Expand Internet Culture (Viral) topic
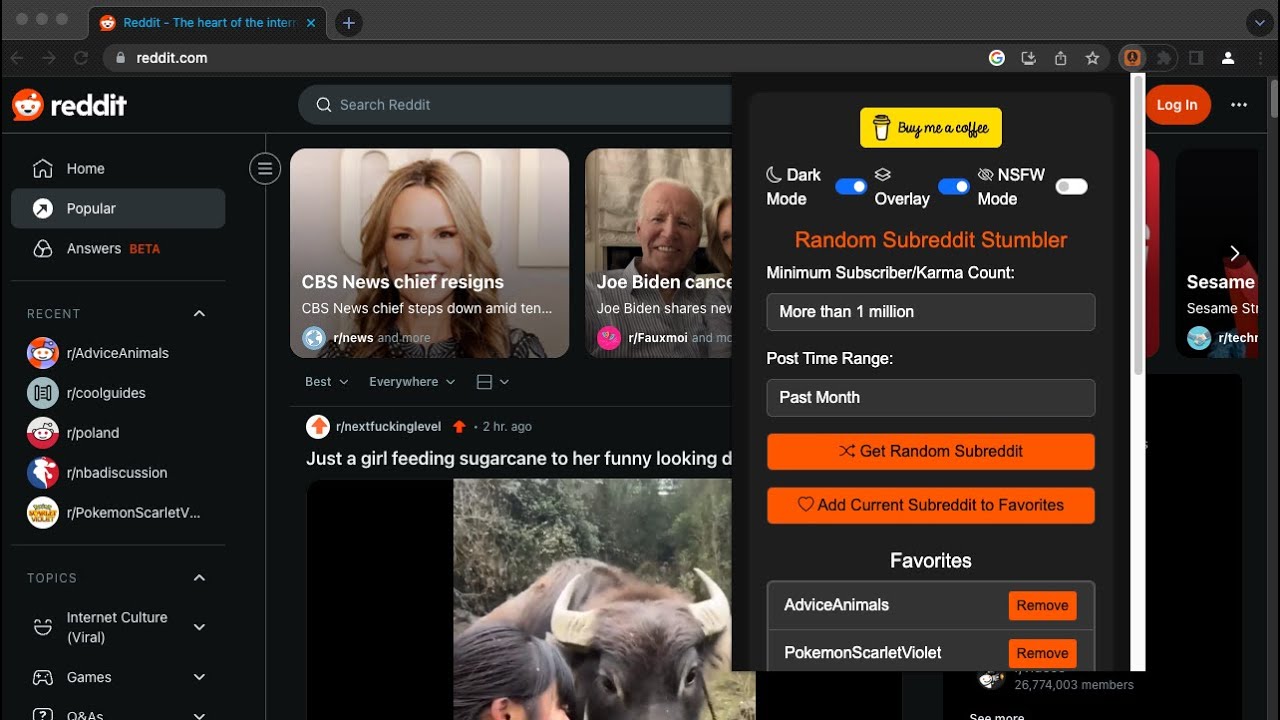 click(199, 627)
